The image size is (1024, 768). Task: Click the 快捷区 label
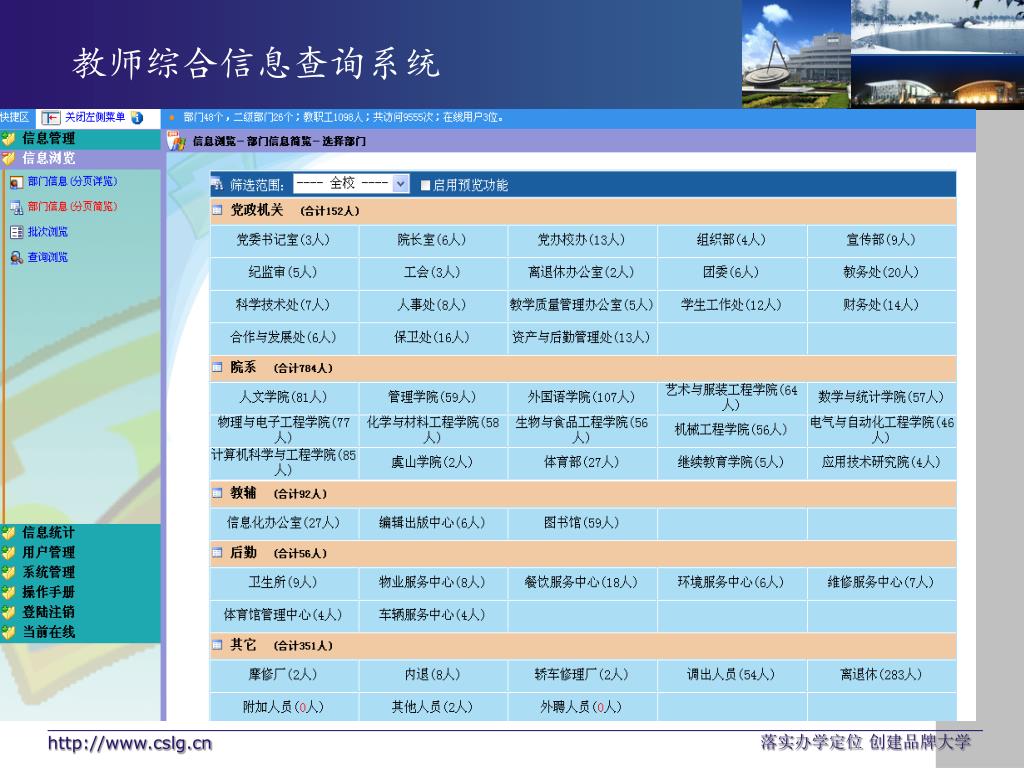(x=15, y=118)
